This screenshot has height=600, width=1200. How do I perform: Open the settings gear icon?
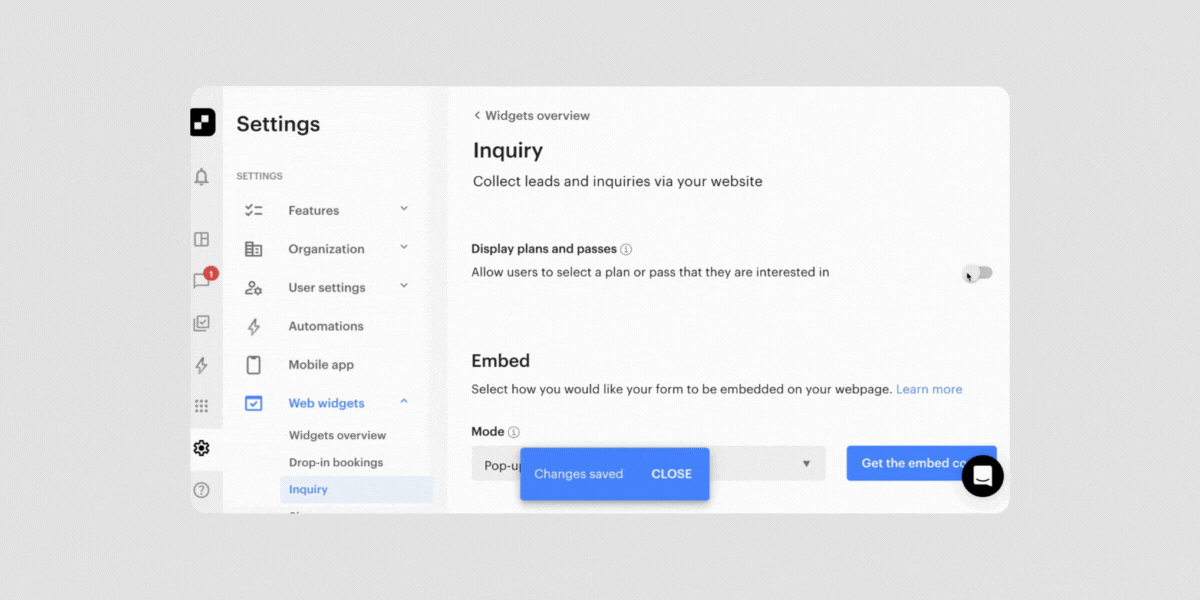tap(201, 448)
